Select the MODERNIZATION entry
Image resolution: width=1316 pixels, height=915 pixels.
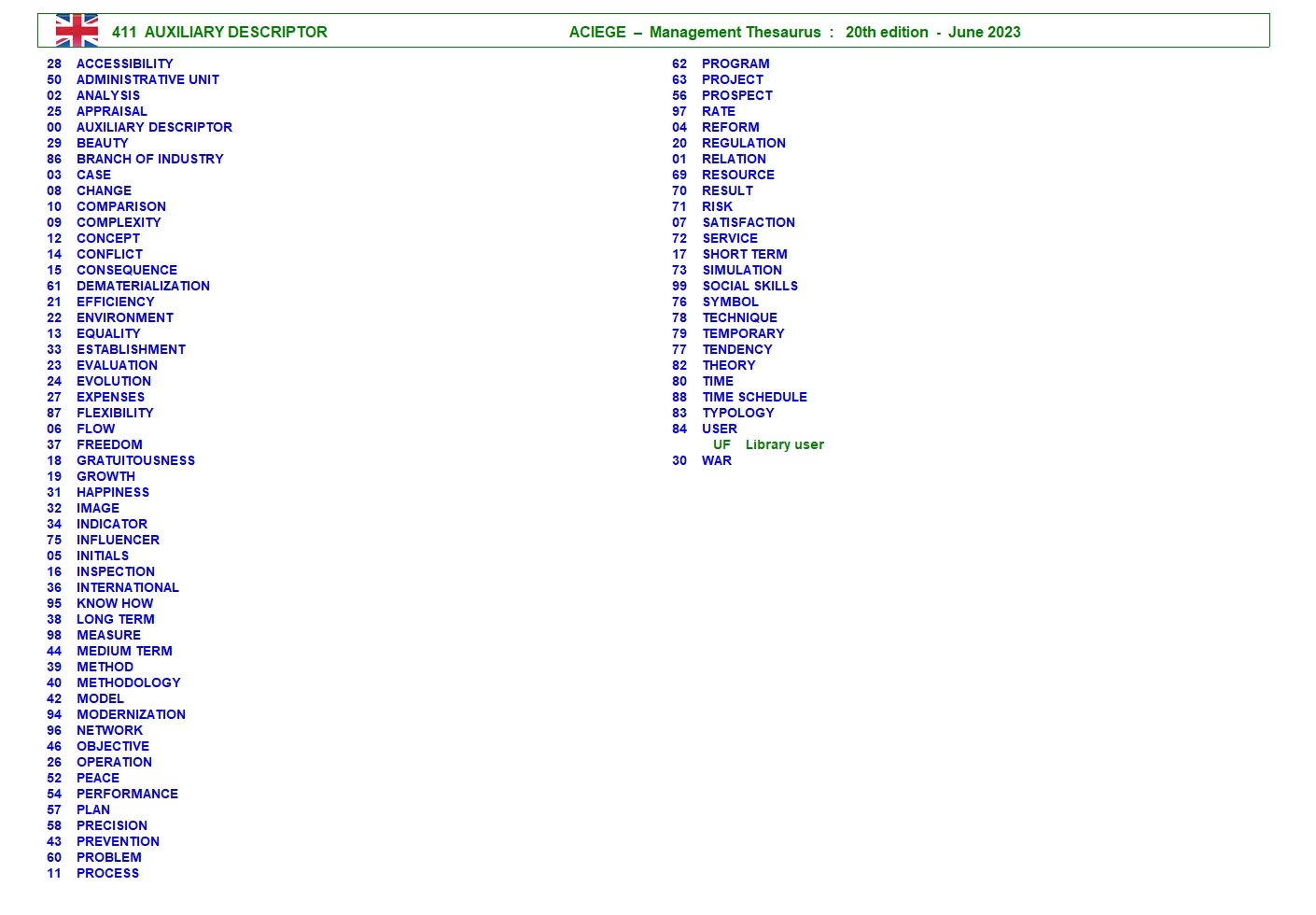[131, 714]
